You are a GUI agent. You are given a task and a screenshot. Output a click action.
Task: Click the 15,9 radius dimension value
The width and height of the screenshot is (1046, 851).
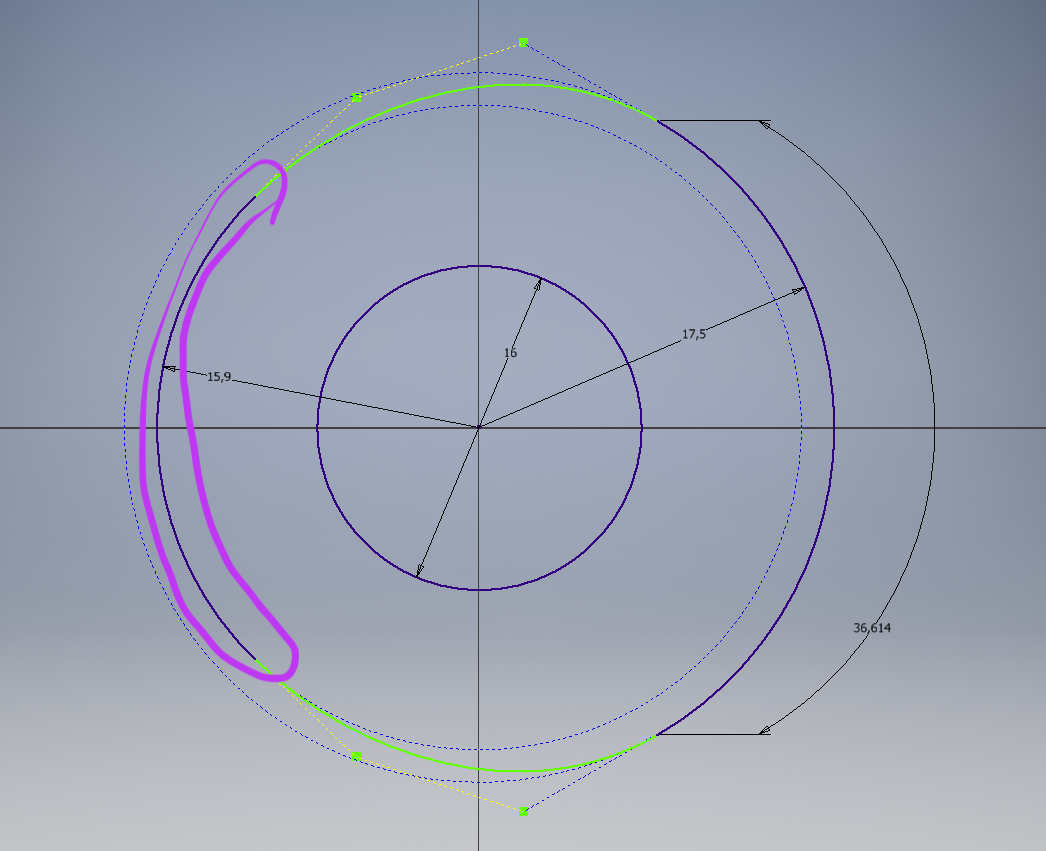tap(219, 377)
